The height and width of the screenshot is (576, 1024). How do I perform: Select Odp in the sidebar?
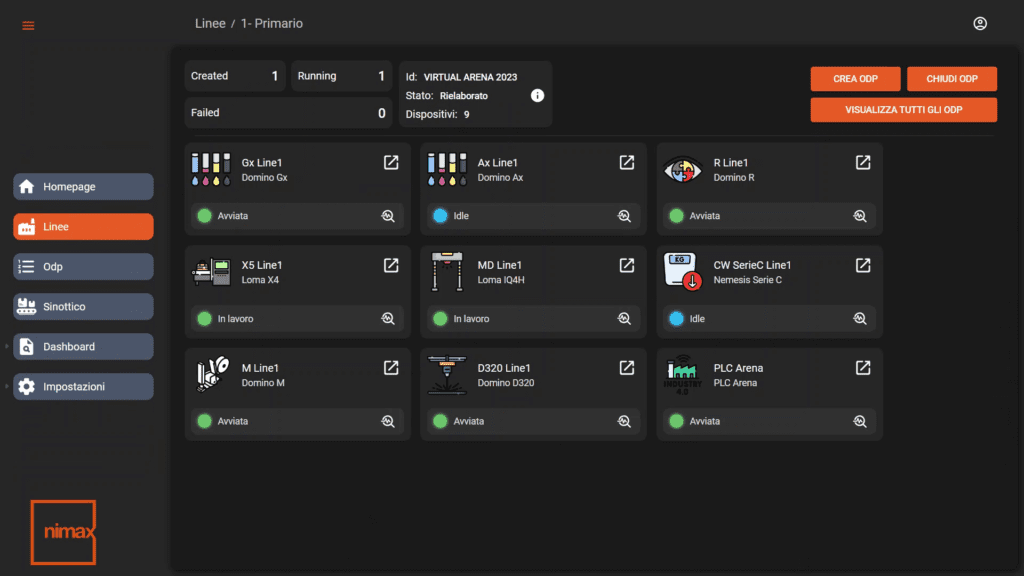pyautogui.click(x=84, y=266)
